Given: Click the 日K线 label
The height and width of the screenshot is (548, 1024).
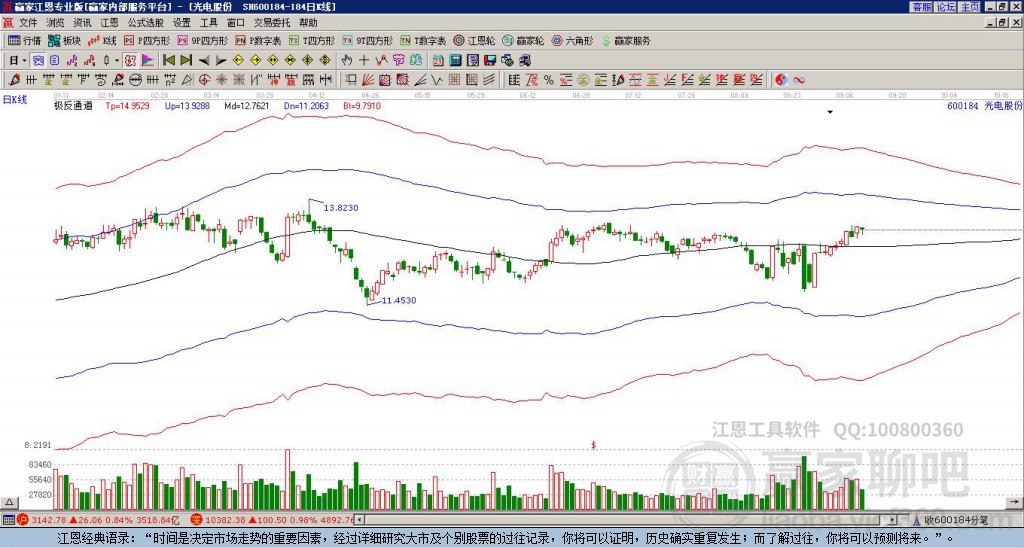Looking at the screenshot, I should (x=16, y=100).
